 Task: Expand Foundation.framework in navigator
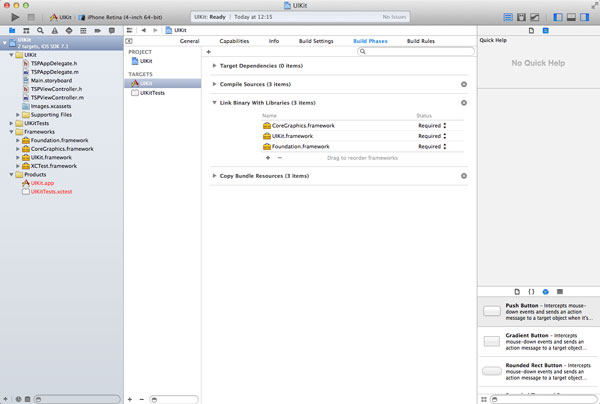[18, 140]
